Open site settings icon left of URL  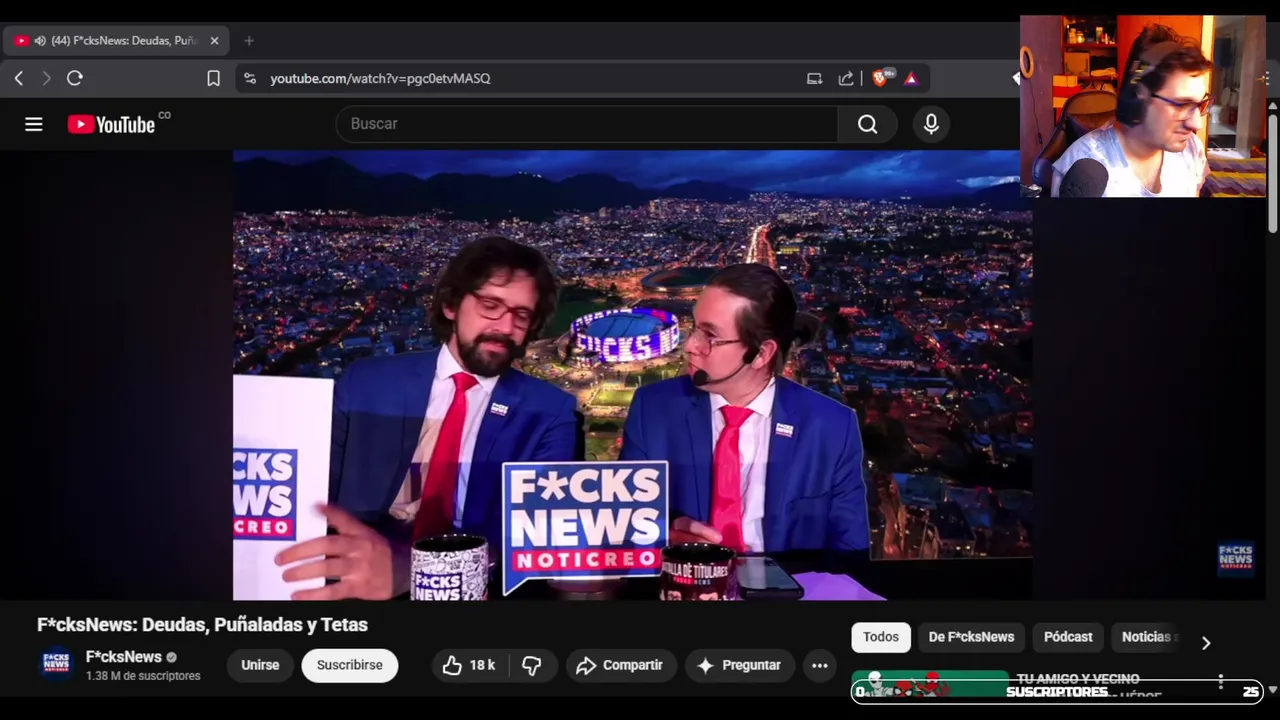point(250,78)
